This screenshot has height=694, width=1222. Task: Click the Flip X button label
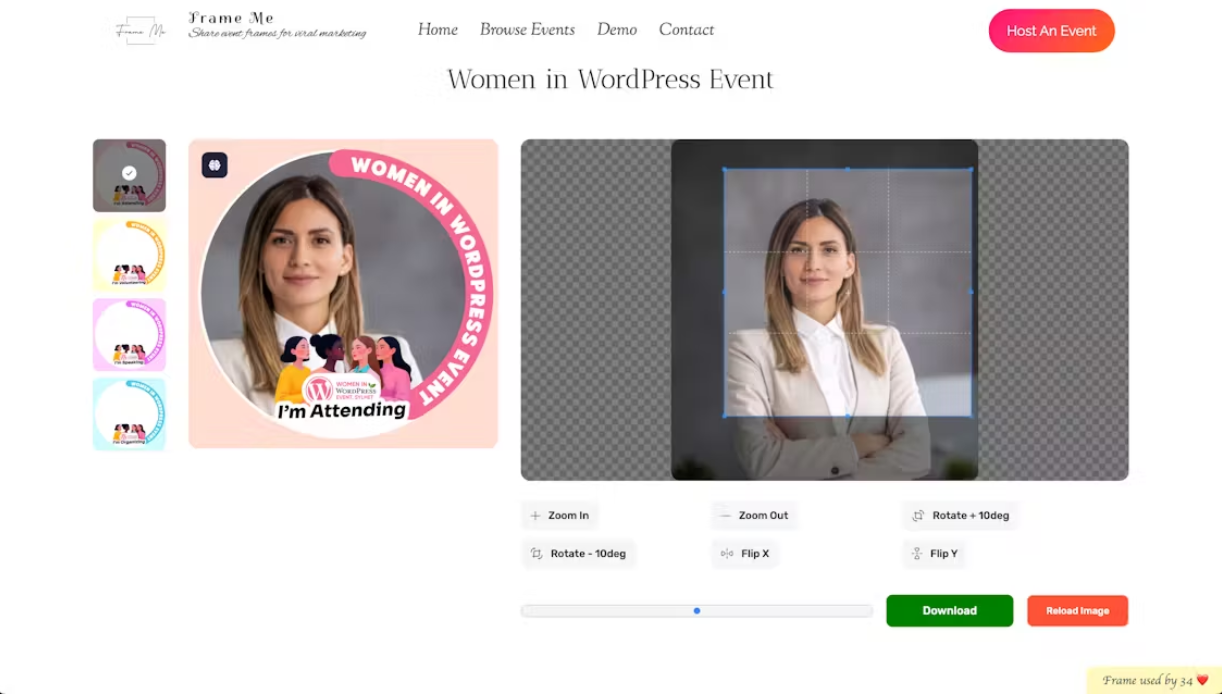click(x=755, y=554)
